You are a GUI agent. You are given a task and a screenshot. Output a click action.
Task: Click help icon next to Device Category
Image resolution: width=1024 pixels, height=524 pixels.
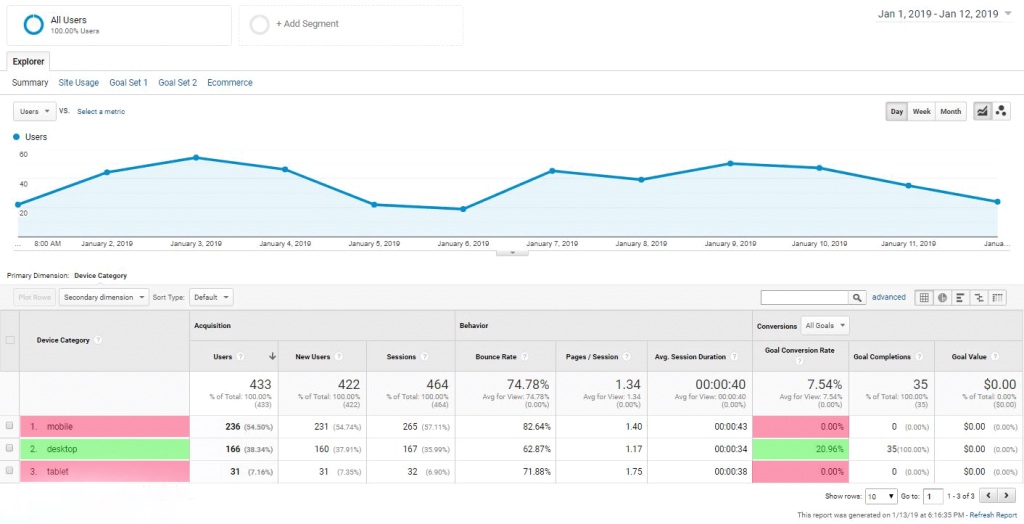coord(98,340)
